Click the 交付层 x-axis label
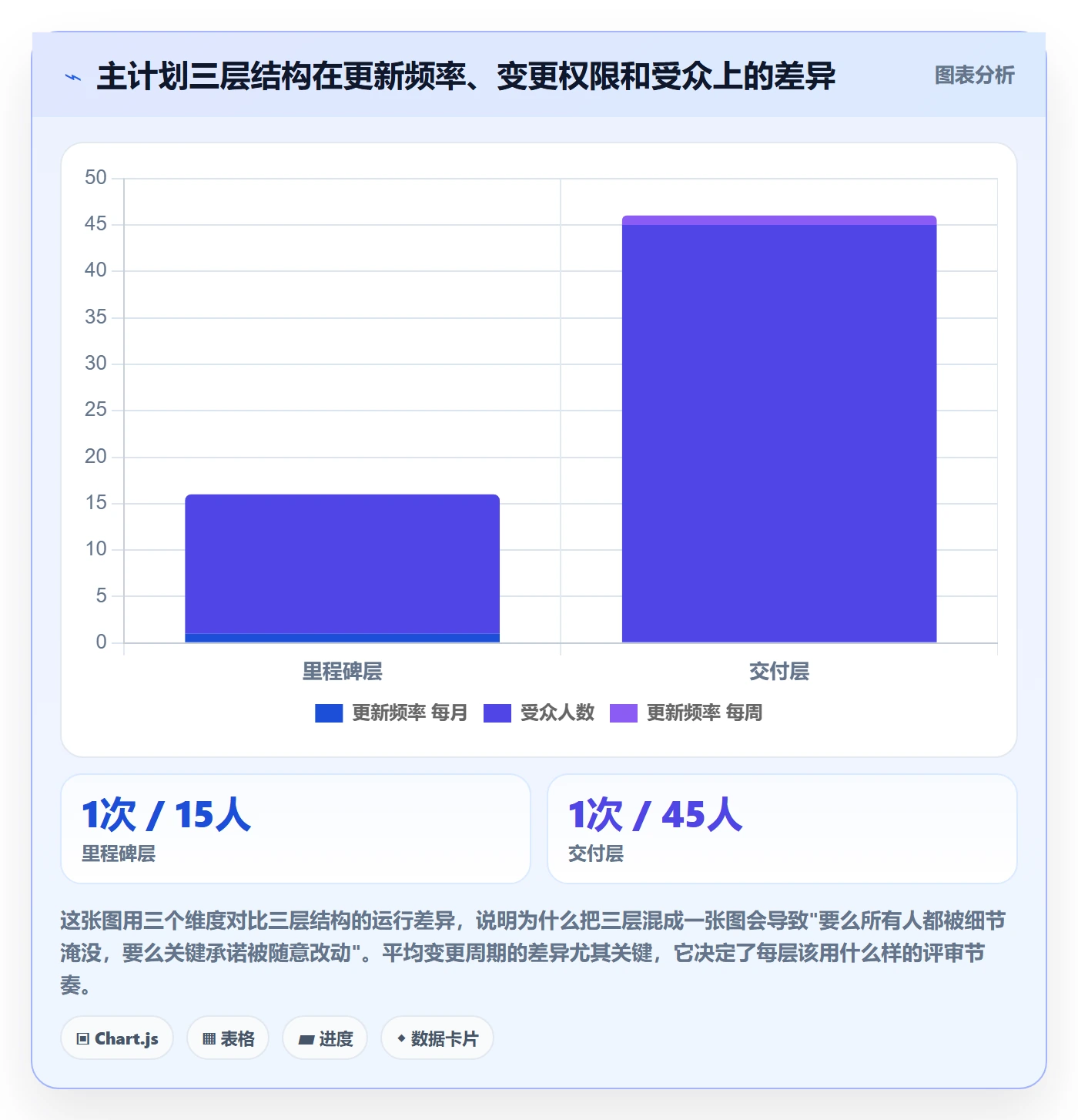The image size is (1078, 1120). pos(779,672)
